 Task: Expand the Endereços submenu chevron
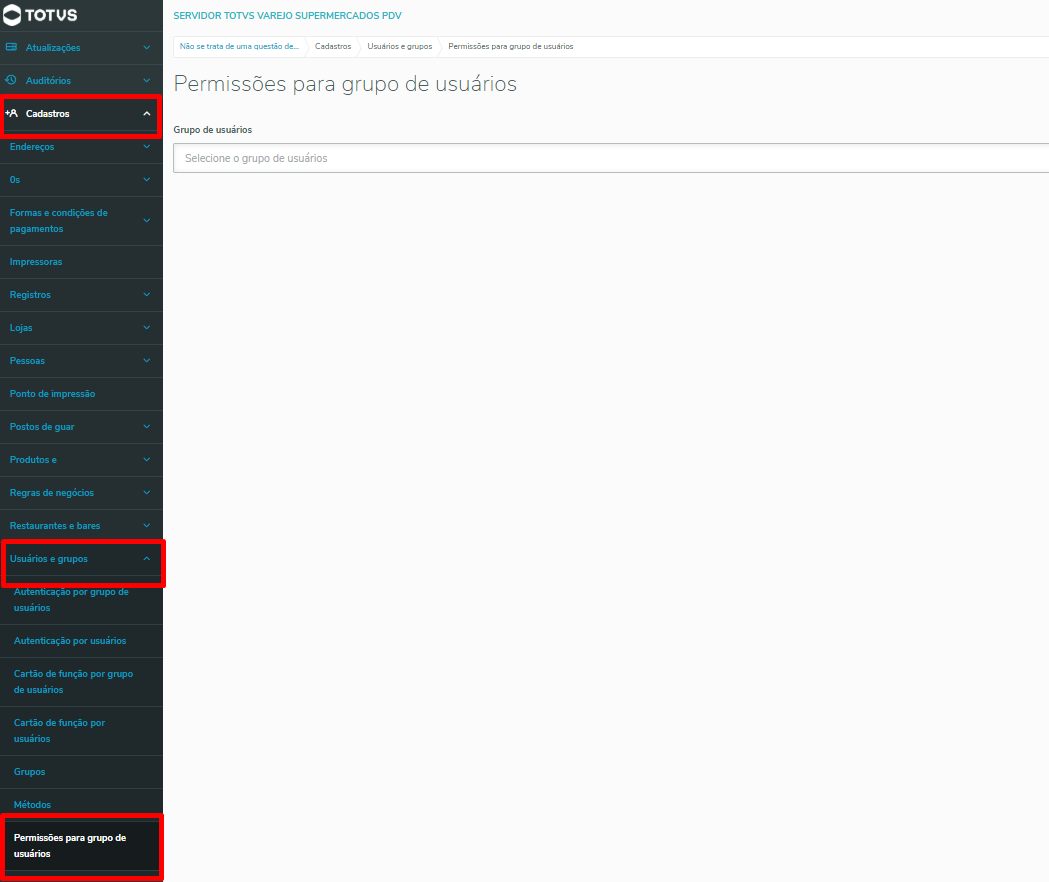click(x=147, y=147)
